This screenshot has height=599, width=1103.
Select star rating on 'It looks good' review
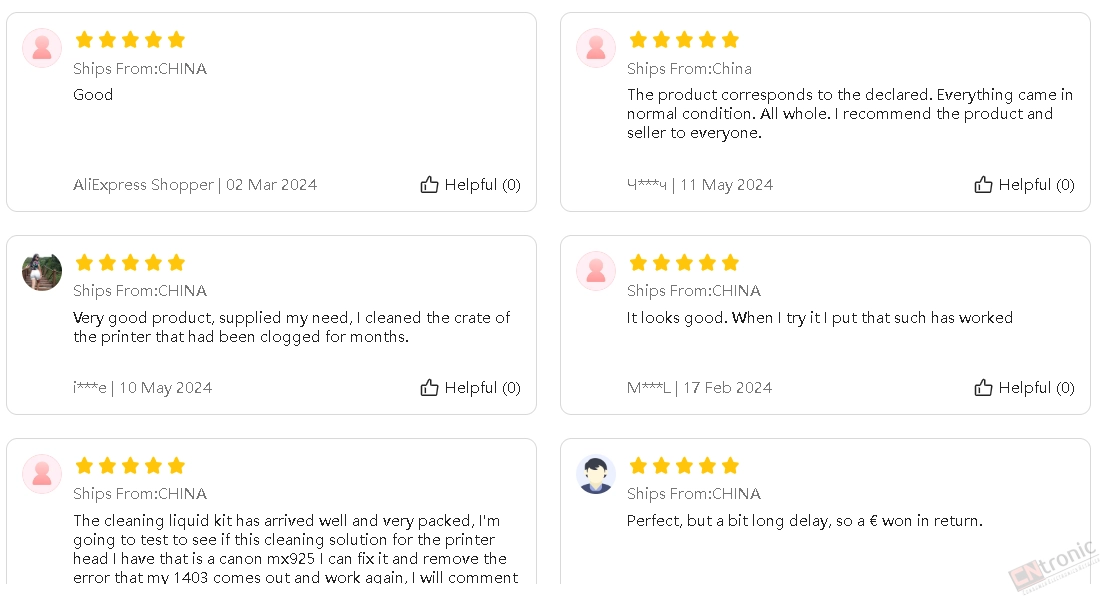(x=684, y=263)
